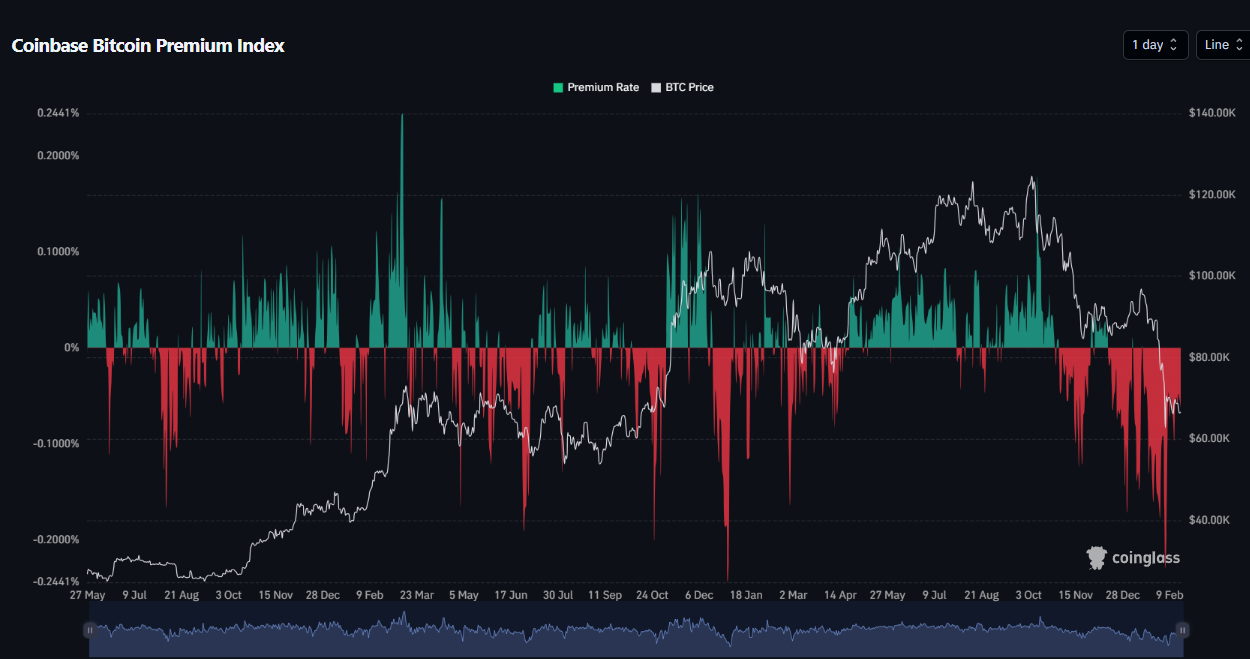Click the -0.2000% left axis label
Viewport: 1250px width, 659px height.
[56, 540]
